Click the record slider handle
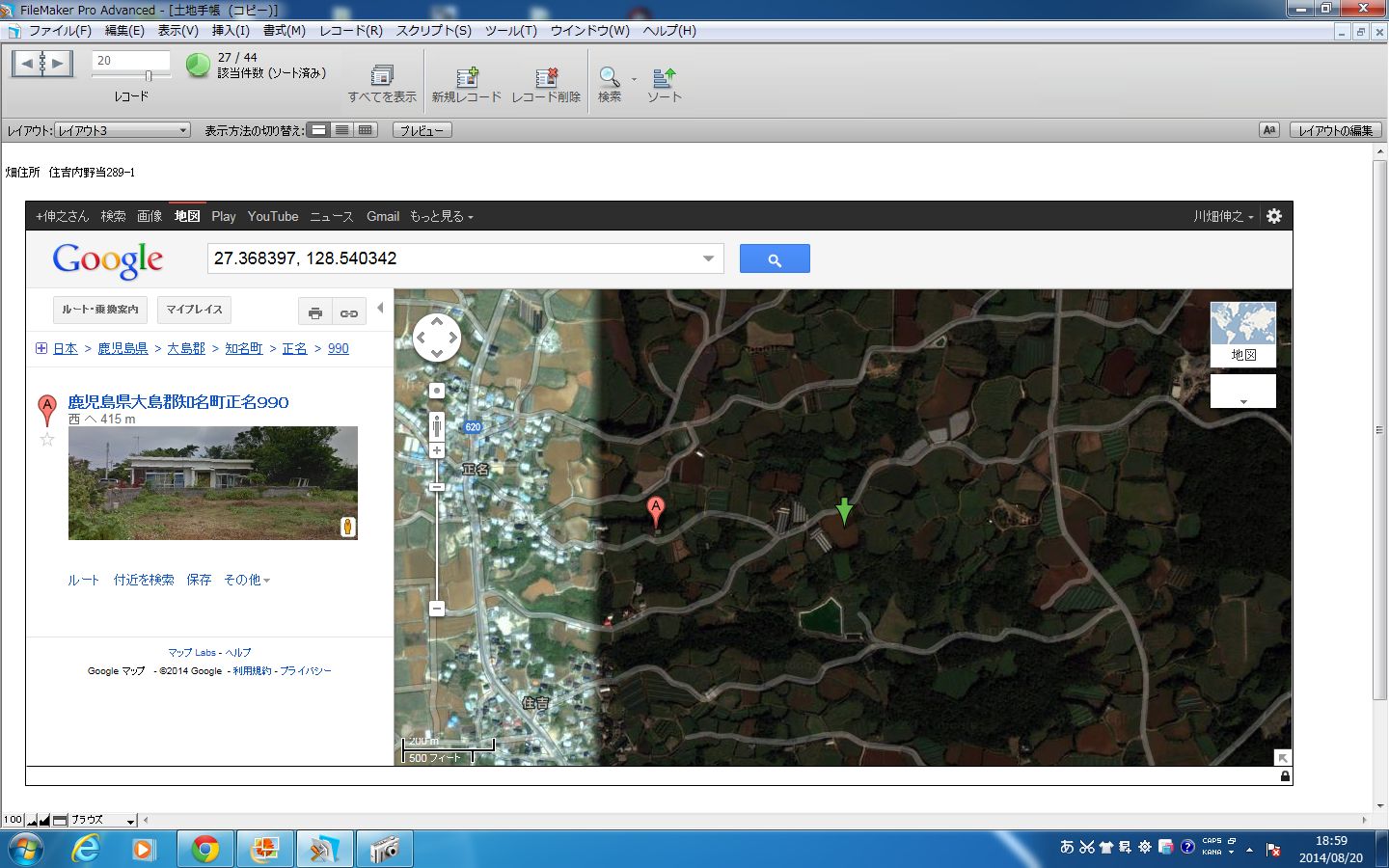 [x=149, y=76]
